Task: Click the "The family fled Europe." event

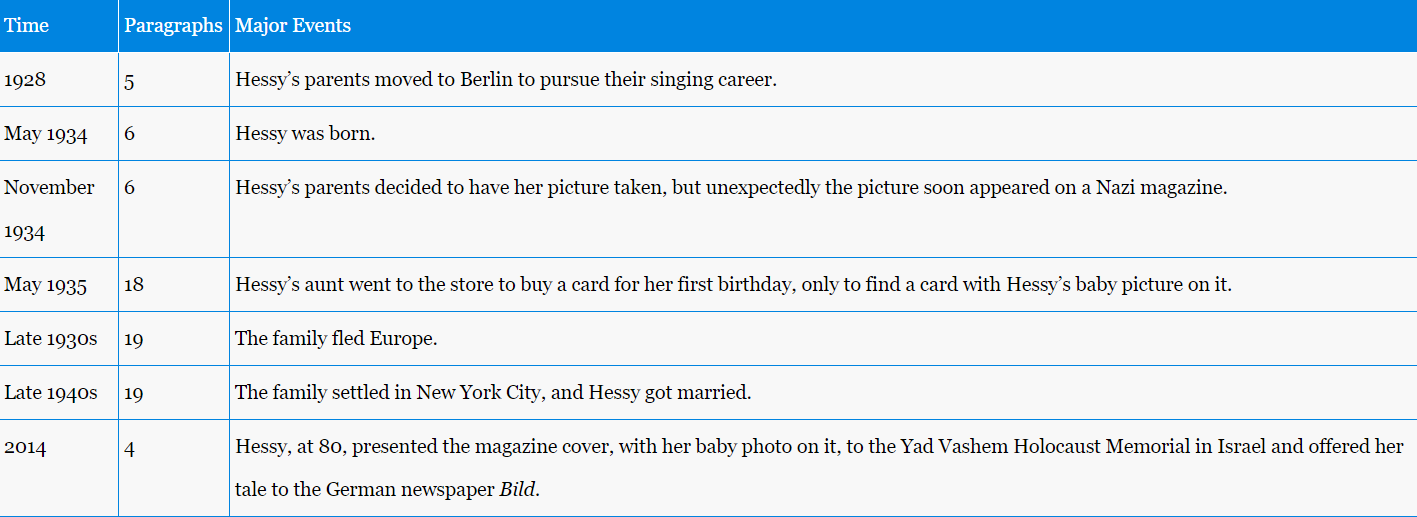Action: 336,339
